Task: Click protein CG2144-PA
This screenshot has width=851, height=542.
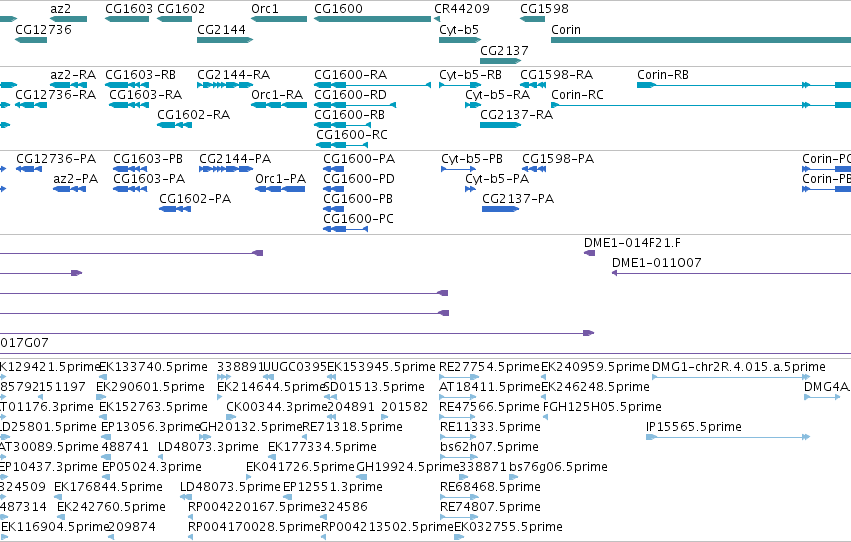Action: pos(226,169)
